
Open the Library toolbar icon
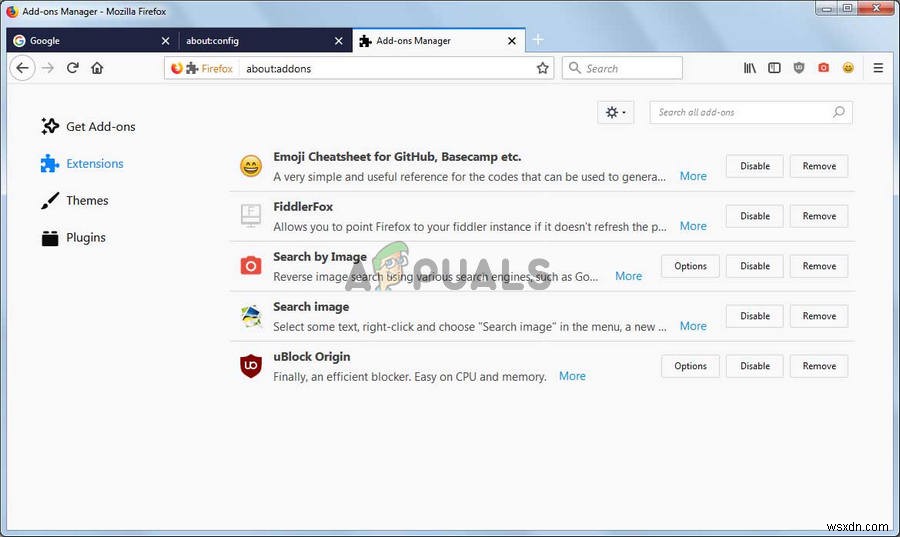(x=750, y=68)
